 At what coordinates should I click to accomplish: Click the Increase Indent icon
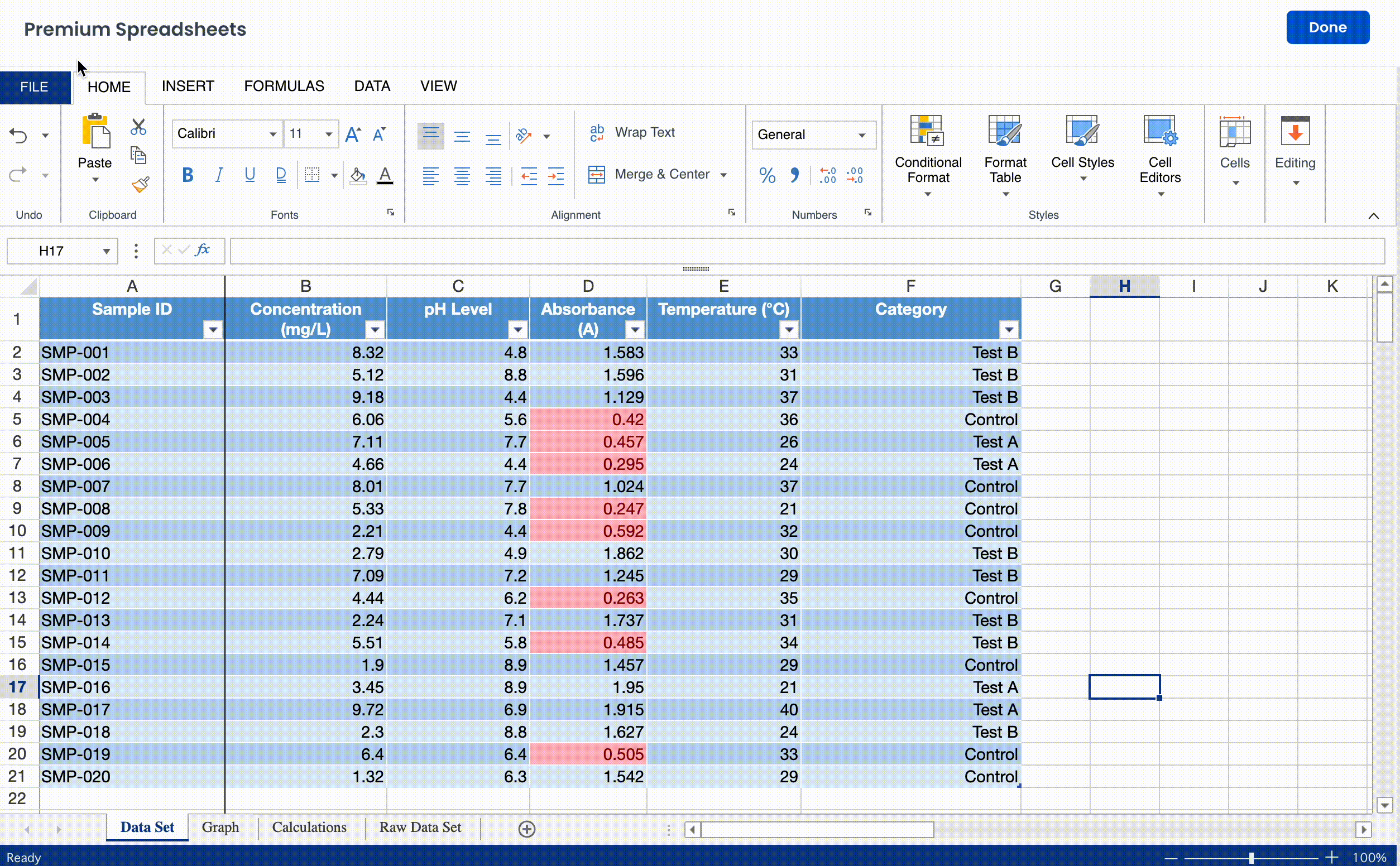tap(555, 176)
